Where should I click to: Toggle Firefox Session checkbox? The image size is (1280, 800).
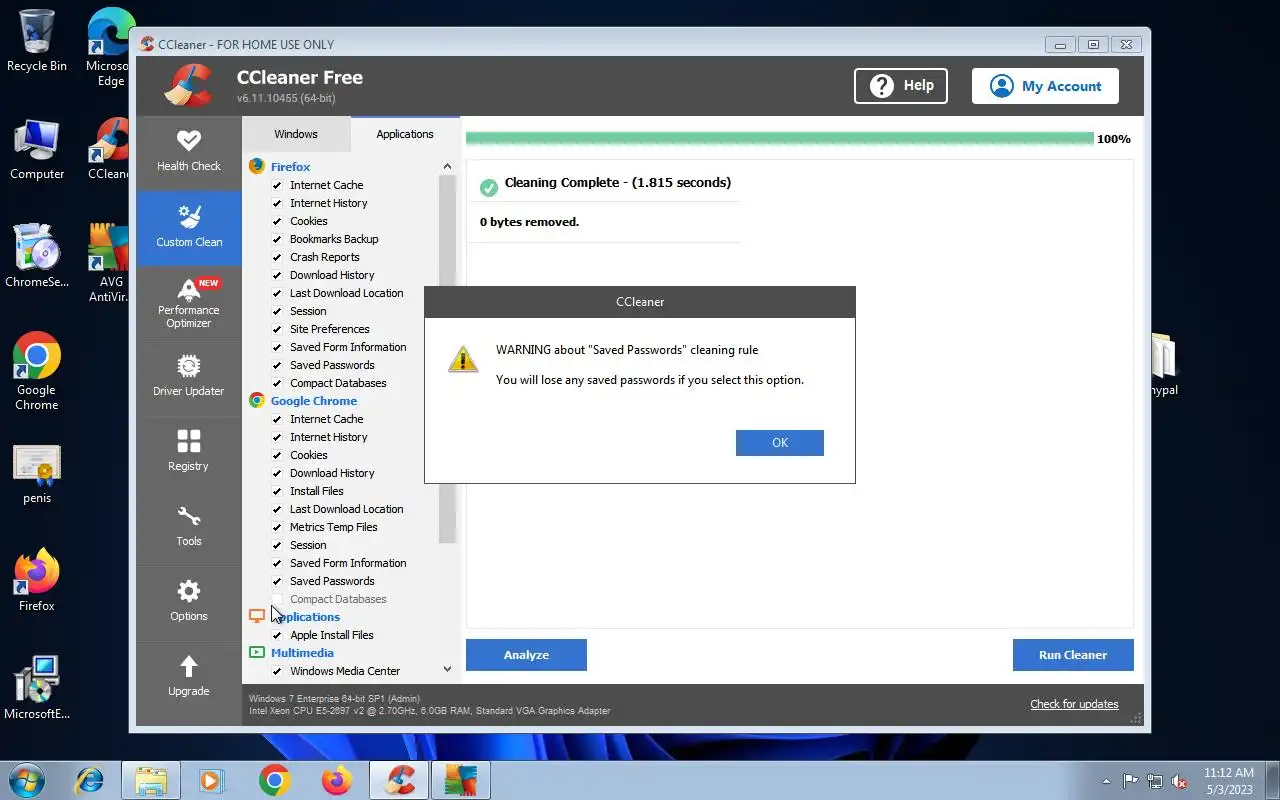277,311
